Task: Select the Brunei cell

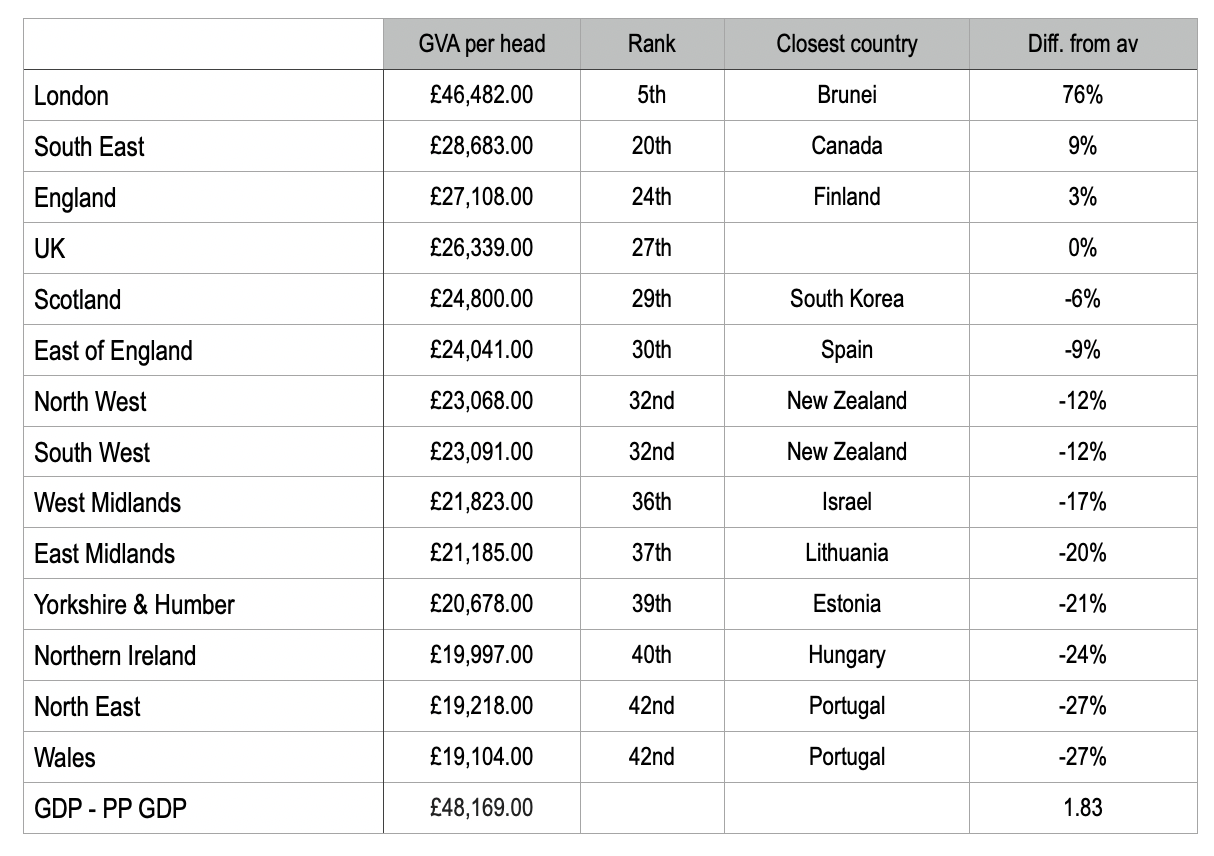Action: pyautogui.click(x=846, y=95)
